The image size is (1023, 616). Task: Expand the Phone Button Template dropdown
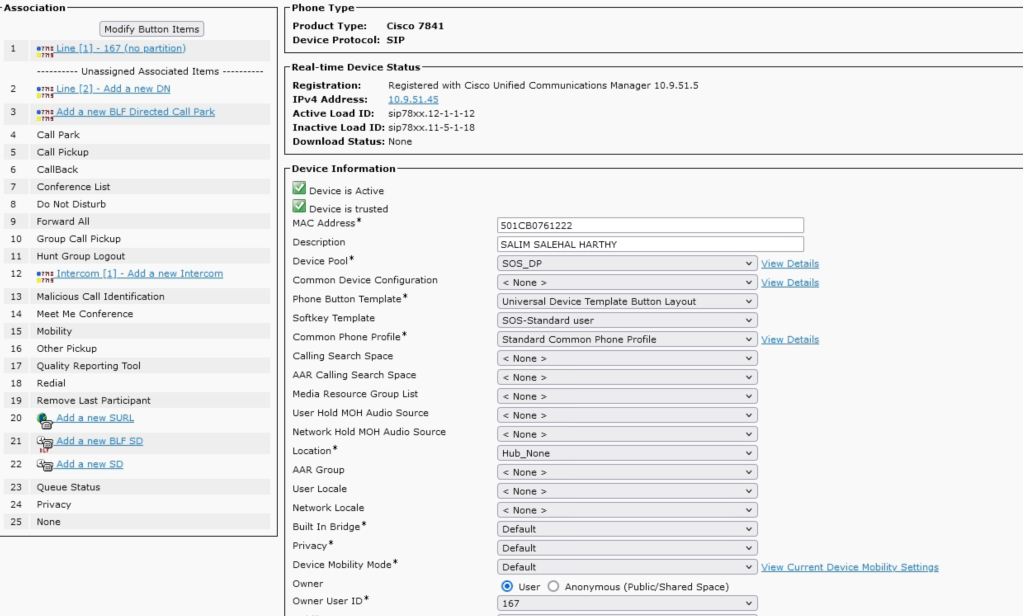(x=627, y=301)
